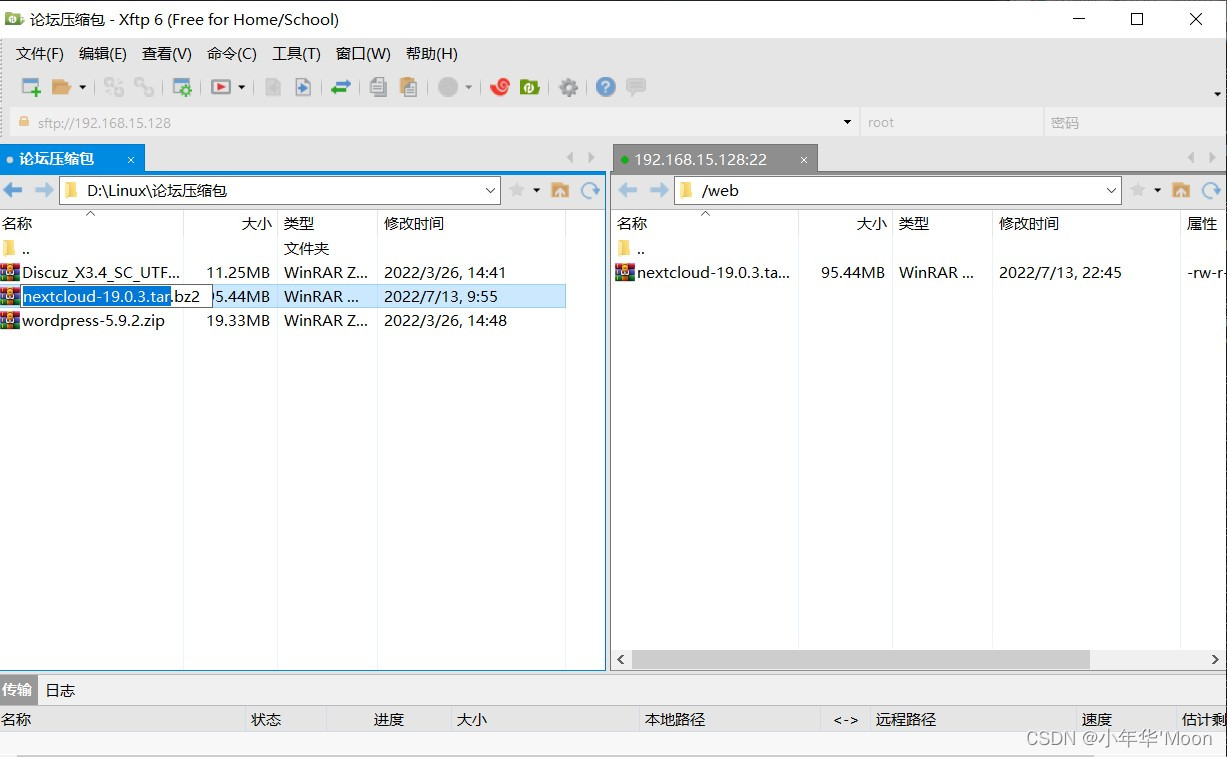The width and height of the screenshot is (1227, 757).
Task: Expand the Open Session dropdown arrow
Action: tap(83, 88)
